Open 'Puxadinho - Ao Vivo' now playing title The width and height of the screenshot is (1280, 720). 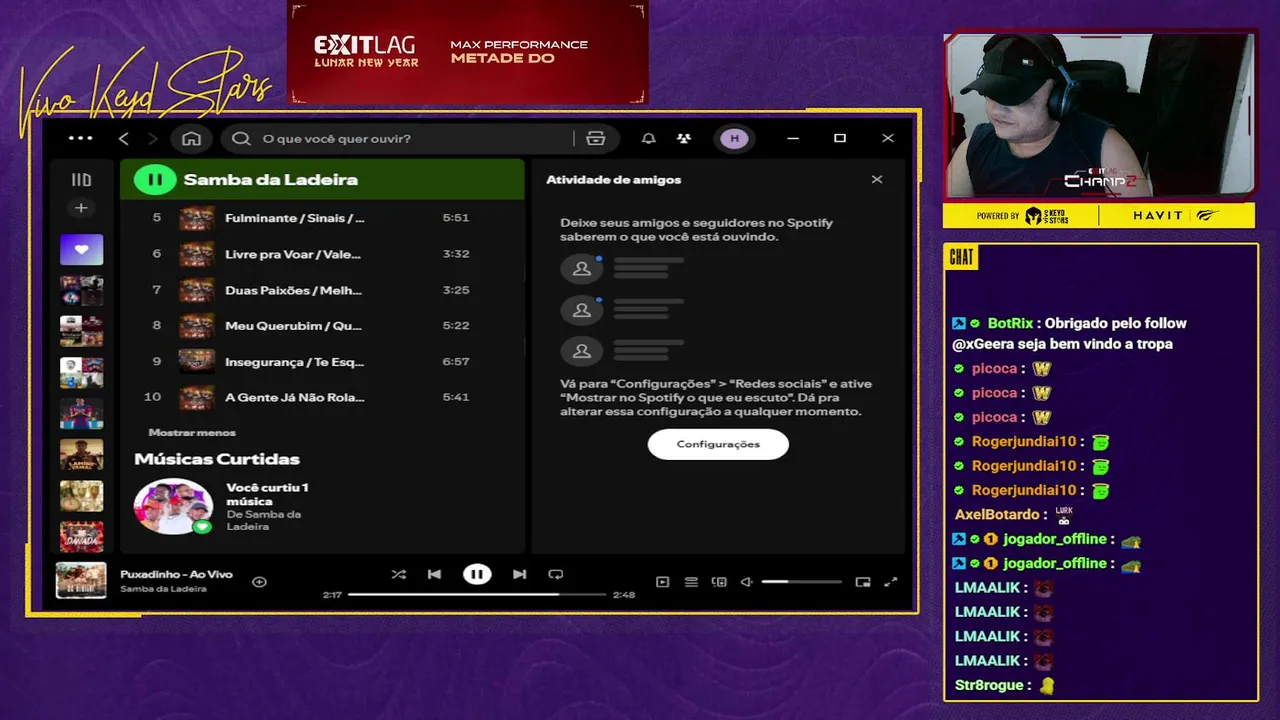pos(176,575)
